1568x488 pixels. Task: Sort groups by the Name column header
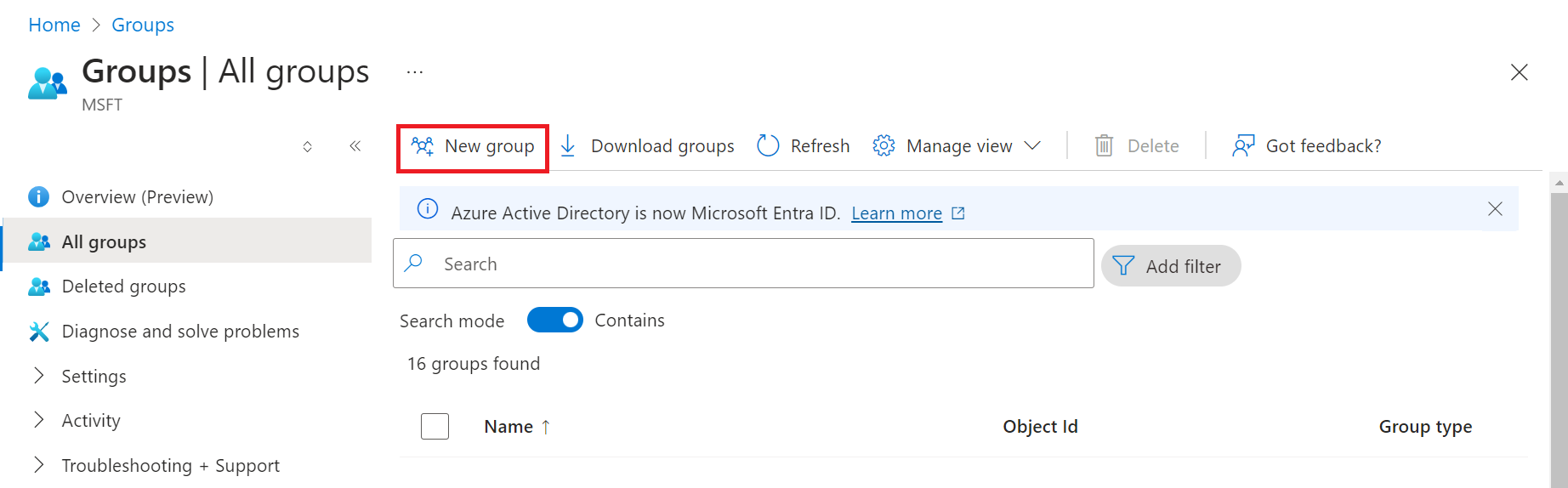(x=508, y=427)
